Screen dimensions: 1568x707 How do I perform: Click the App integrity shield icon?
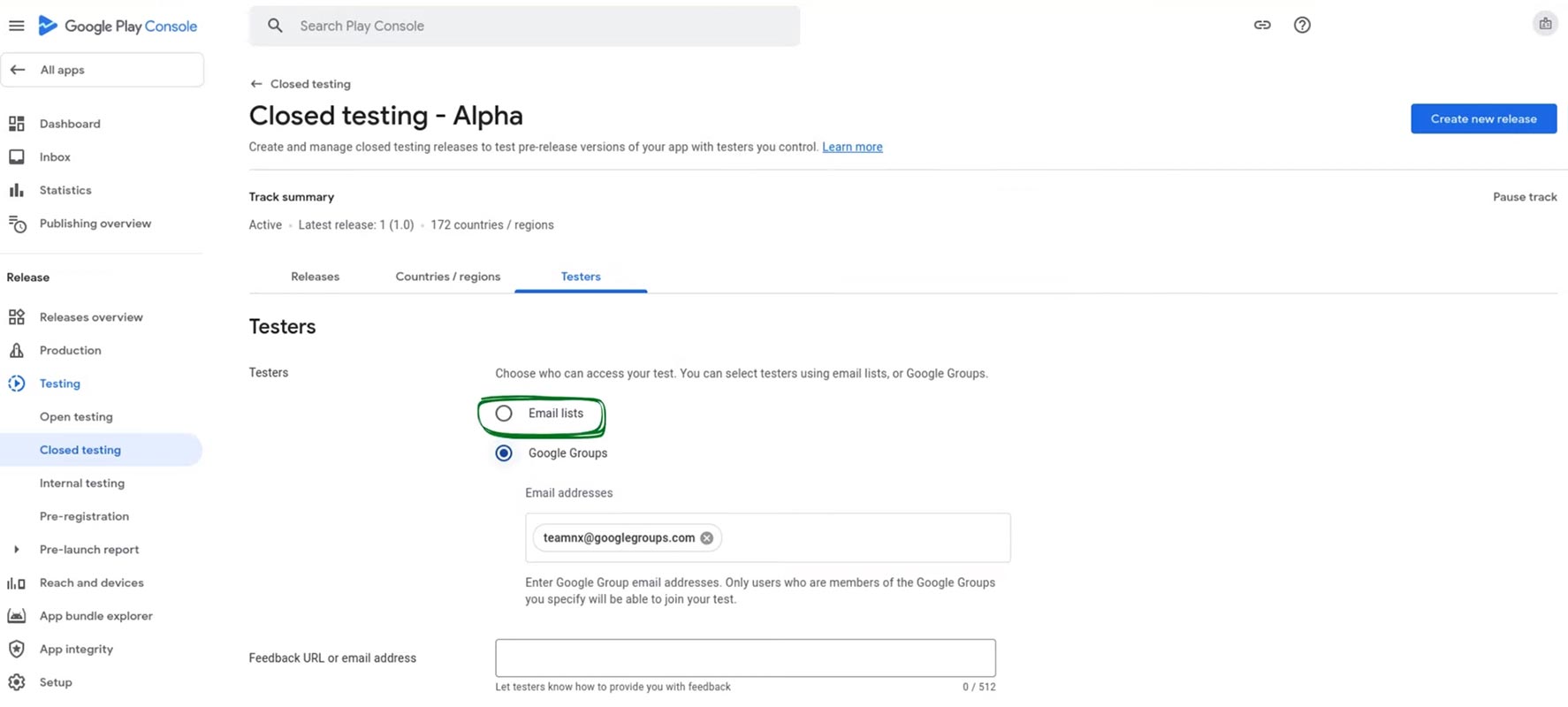tap(17, 650)
